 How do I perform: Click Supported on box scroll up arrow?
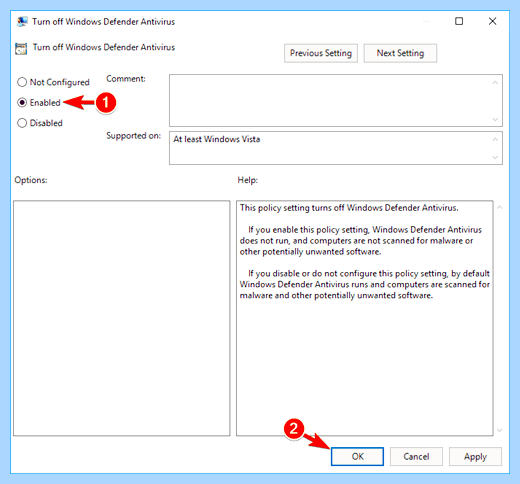tap(495, 139)
